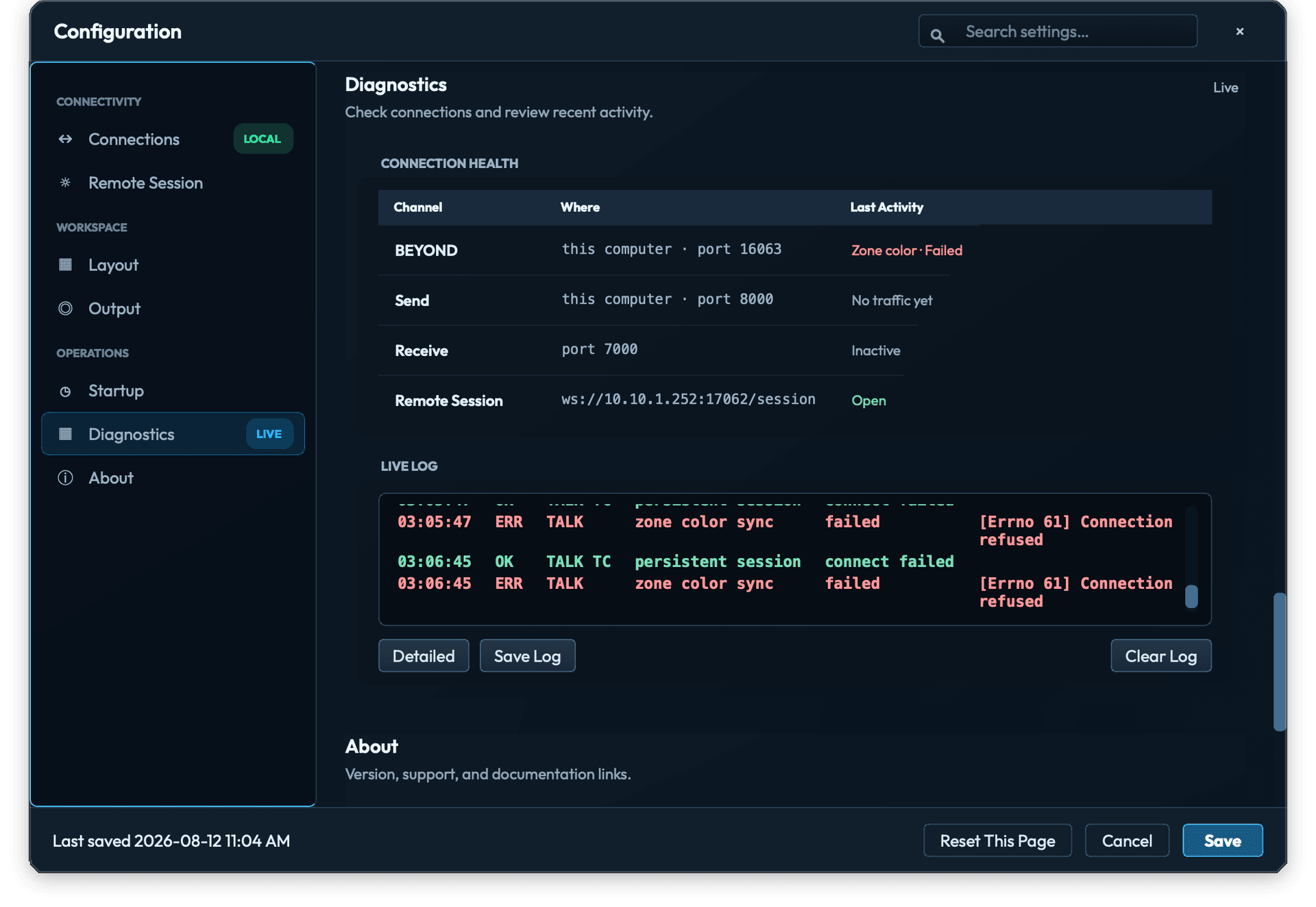Open the Startup page
This screenshot has height=907, width=1316.
point(173,391)
